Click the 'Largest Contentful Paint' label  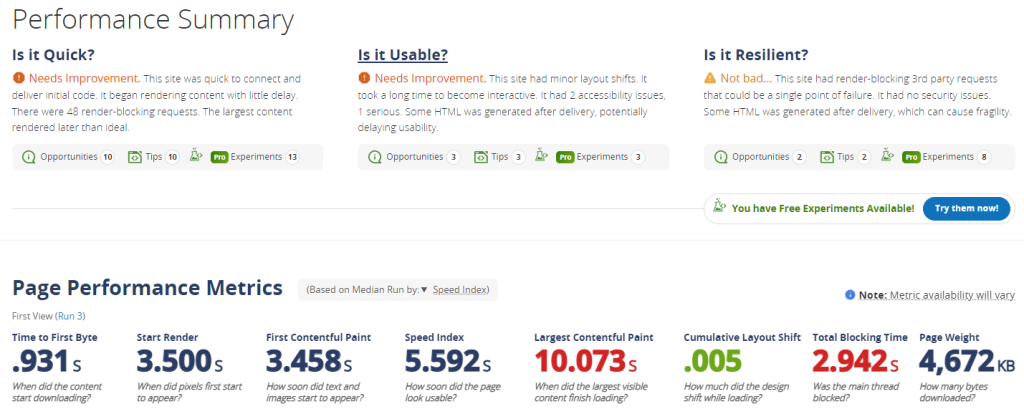coord(594,338)
